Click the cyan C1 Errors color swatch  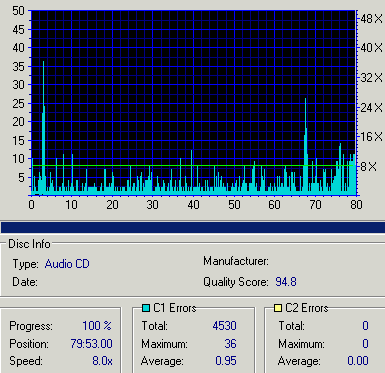(x=146, y=308)
